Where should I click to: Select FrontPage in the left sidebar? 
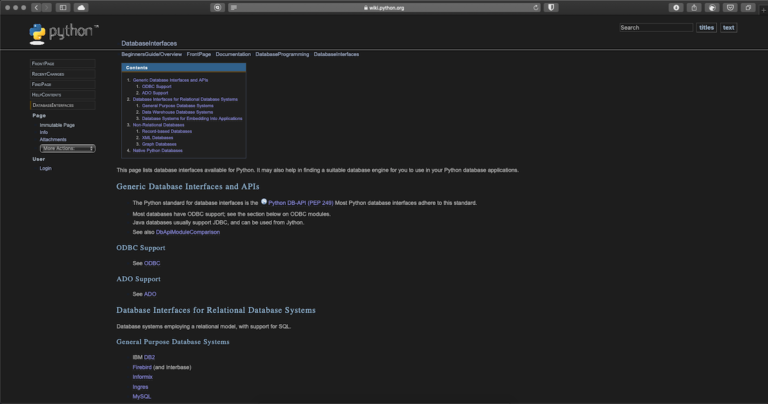coord(63,64)
